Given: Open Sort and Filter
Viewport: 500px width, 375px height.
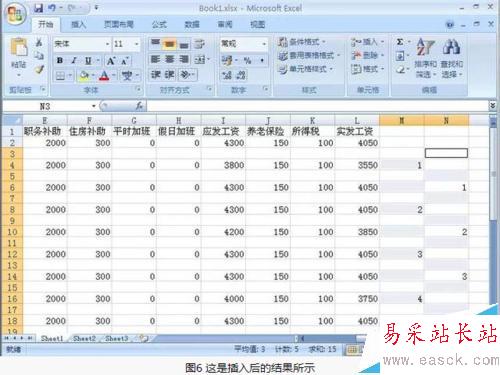Looking at the screenshot, I should (426, 58).
